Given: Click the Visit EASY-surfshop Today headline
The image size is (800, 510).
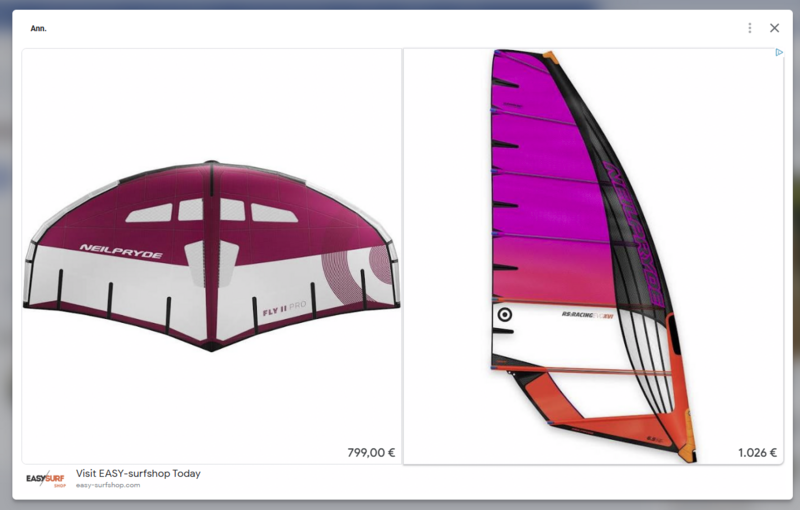Looking at the screenshot, I should (138, 473).
